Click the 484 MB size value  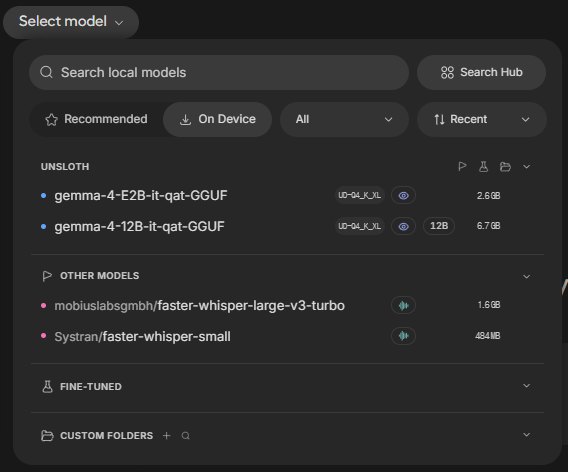click(x=488, y=336)
